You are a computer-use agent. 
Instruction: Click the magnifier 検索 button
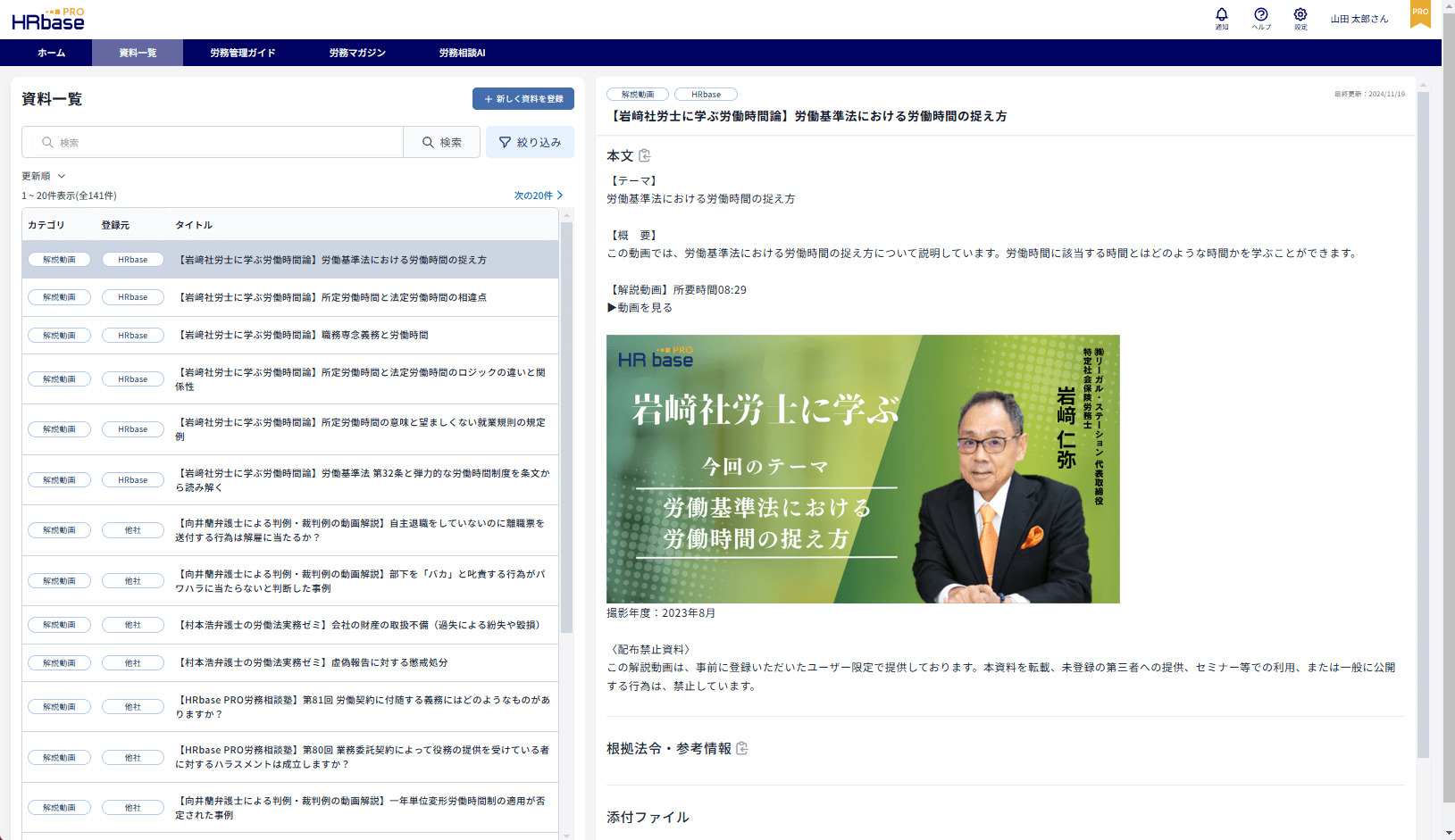coord(442,143)
